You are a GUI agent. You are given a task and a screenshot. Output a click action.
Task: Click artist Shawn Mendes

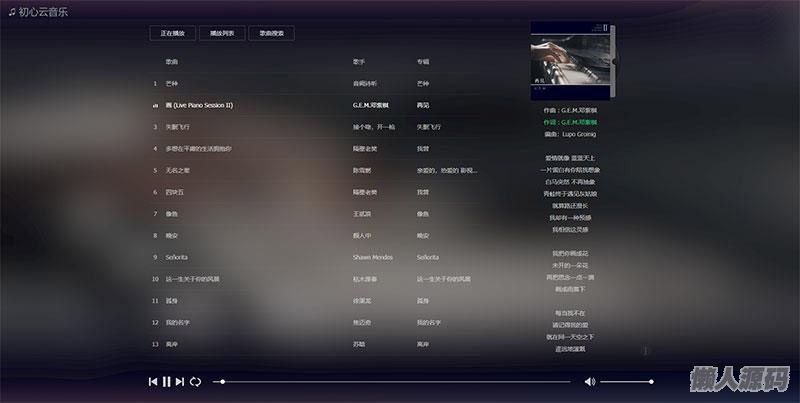click(x=373, y=258)
